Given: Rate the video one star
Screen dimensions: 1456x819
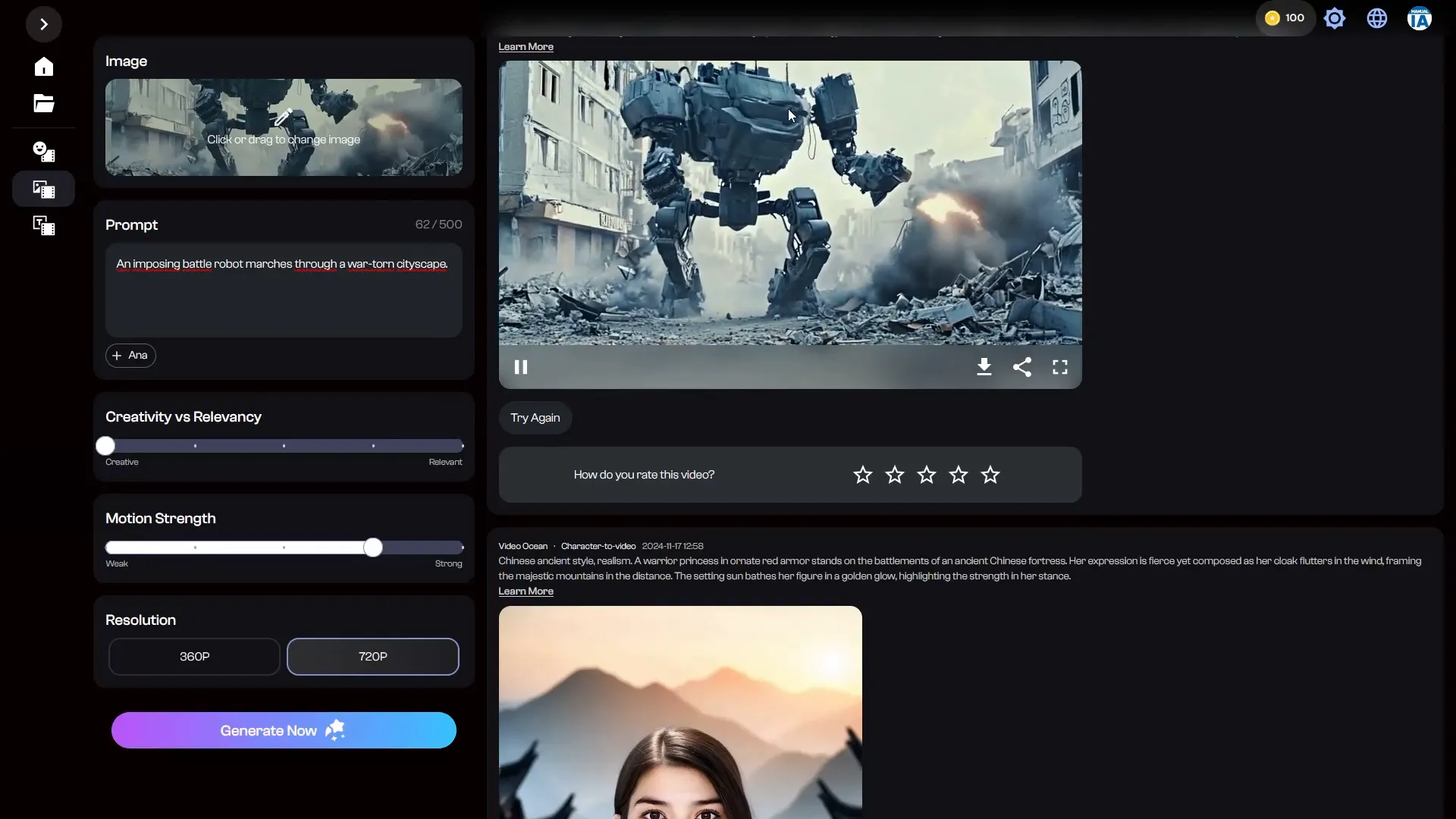Looking at the screenshot, I should [863, 475].
